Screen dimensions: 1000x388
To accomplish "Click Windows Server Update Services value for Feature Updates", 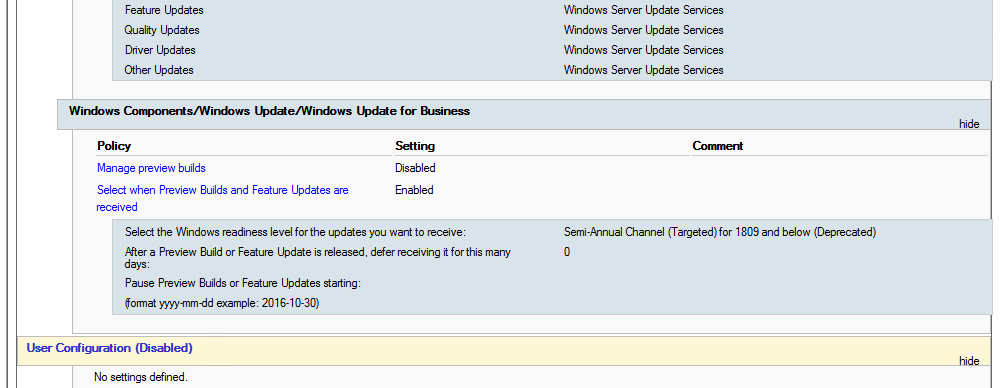I will pos(643,10).
